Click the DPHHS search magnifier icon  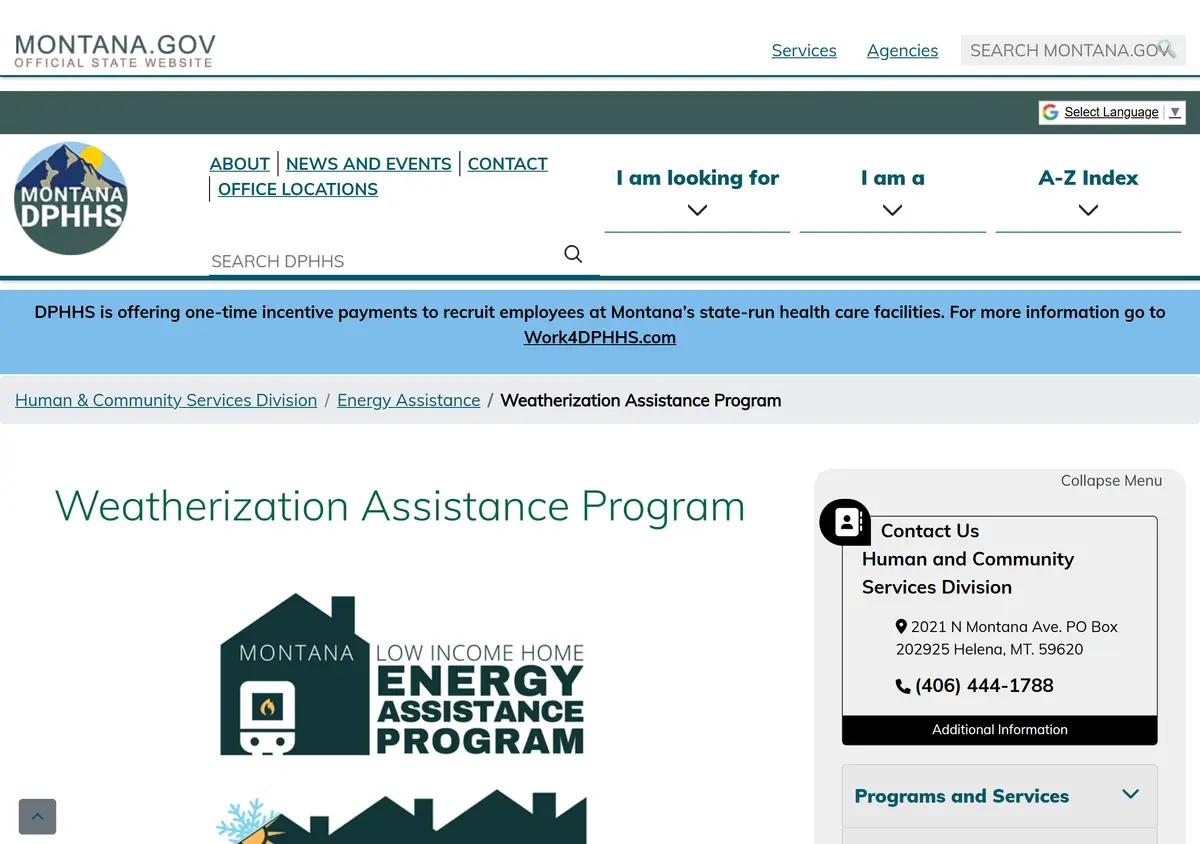click(573, 254)
